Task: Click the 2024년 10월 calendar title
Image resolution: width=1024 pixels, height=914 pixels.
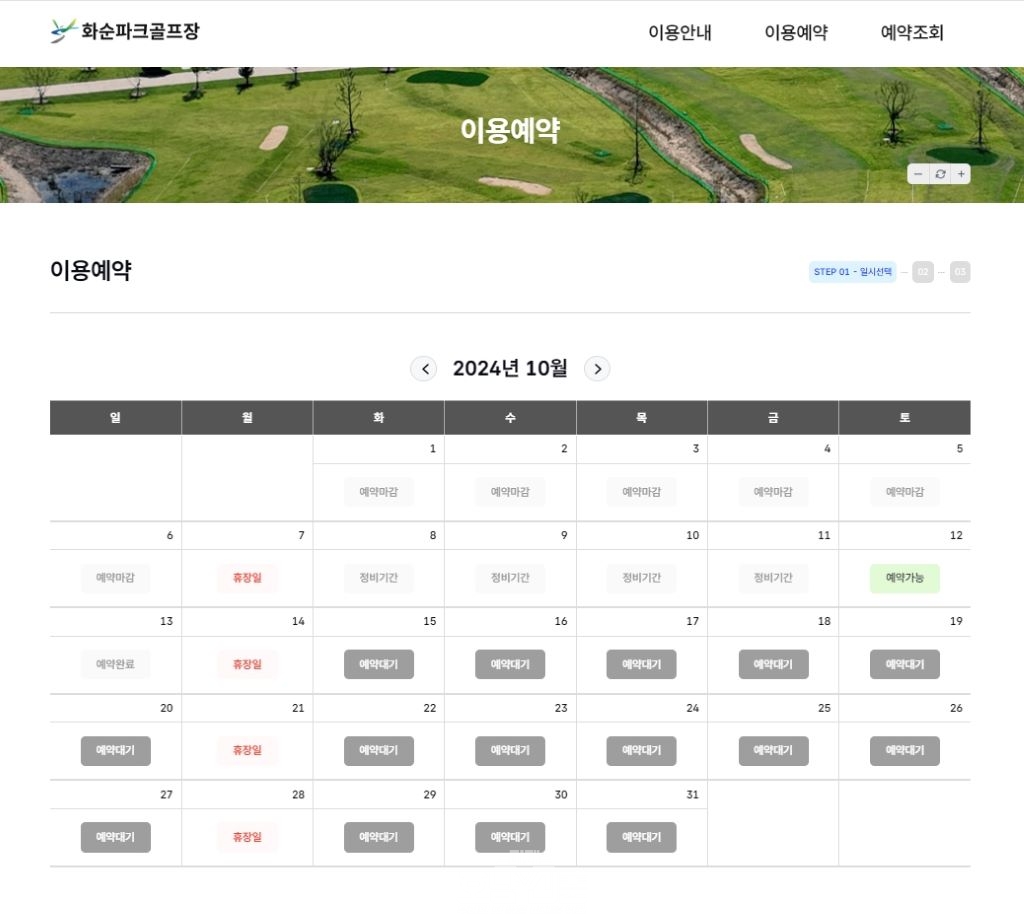Action: pyautogui.click(x=510, y=368)
